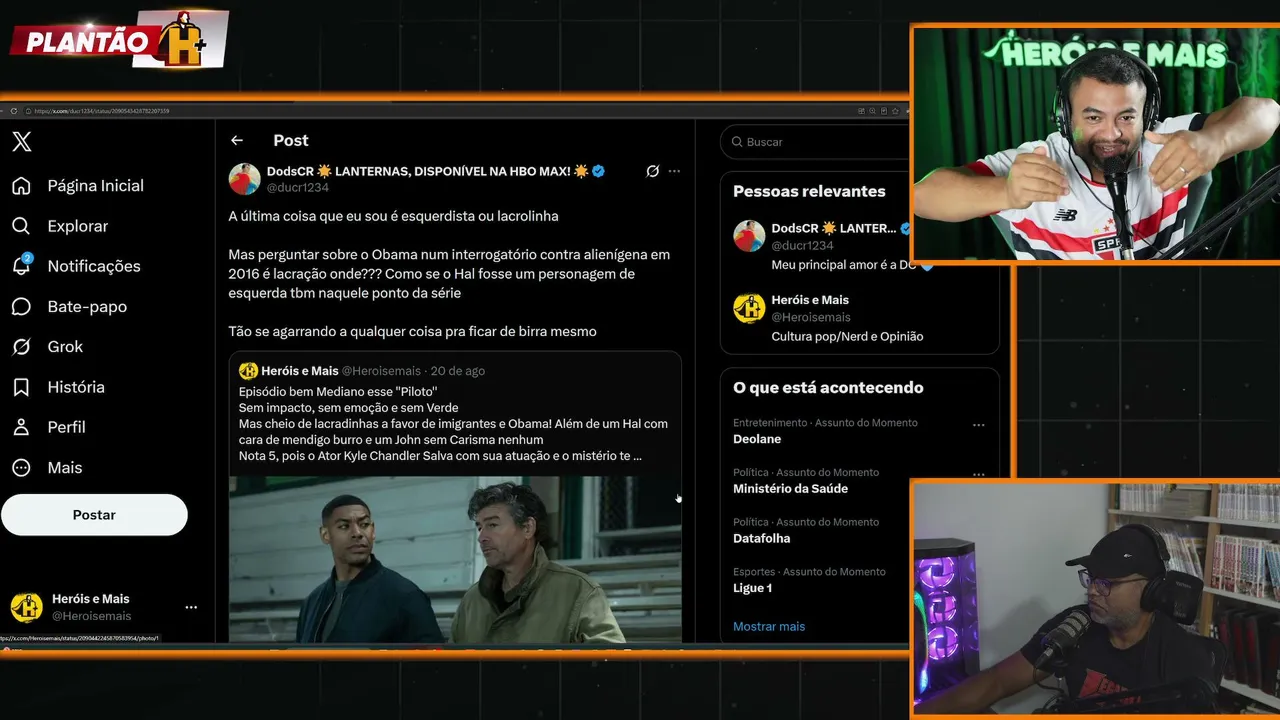Open the three-dot menu for the Deolane trend
Viewport: 1280px width, 720px height.
coord(978,425)
